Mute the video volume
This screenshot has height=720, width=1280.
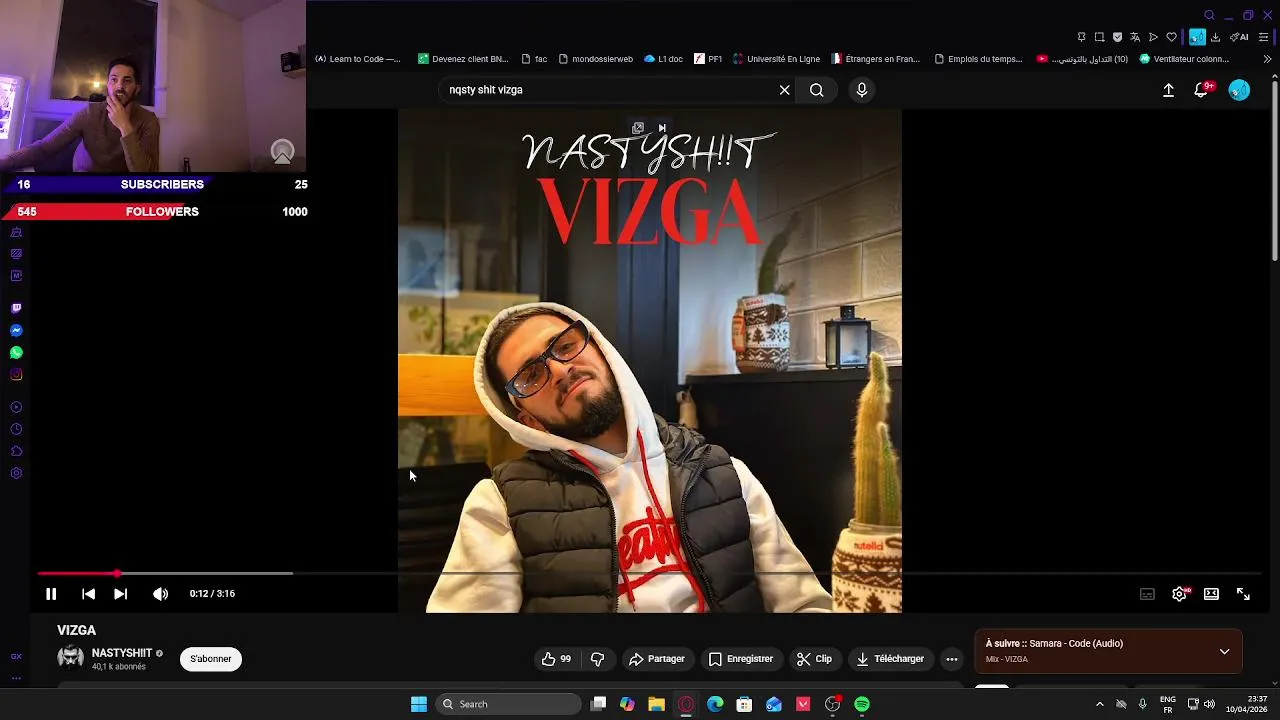tap(160, 594)
